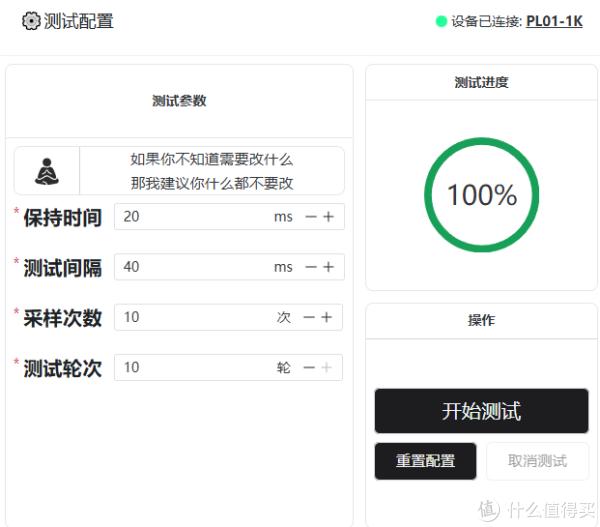Decrease 保持时间 with the minus button
Viewport: 600px width, 527px height.
point(311,217)
